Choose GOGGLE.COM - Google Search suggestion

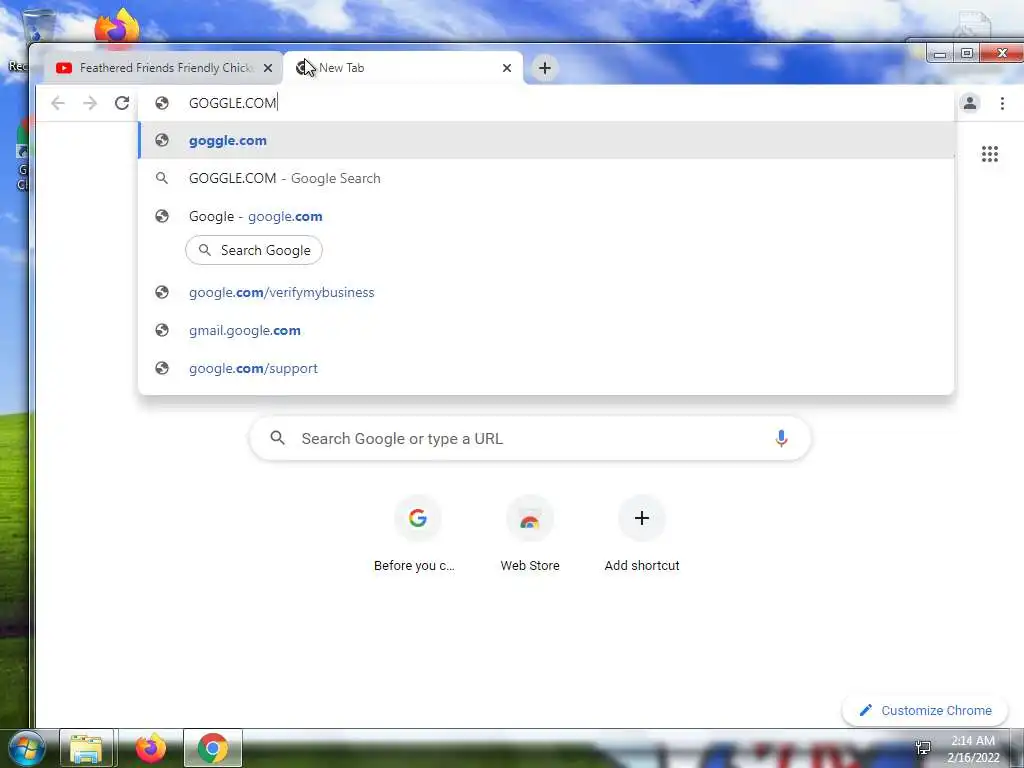[547, 178]
